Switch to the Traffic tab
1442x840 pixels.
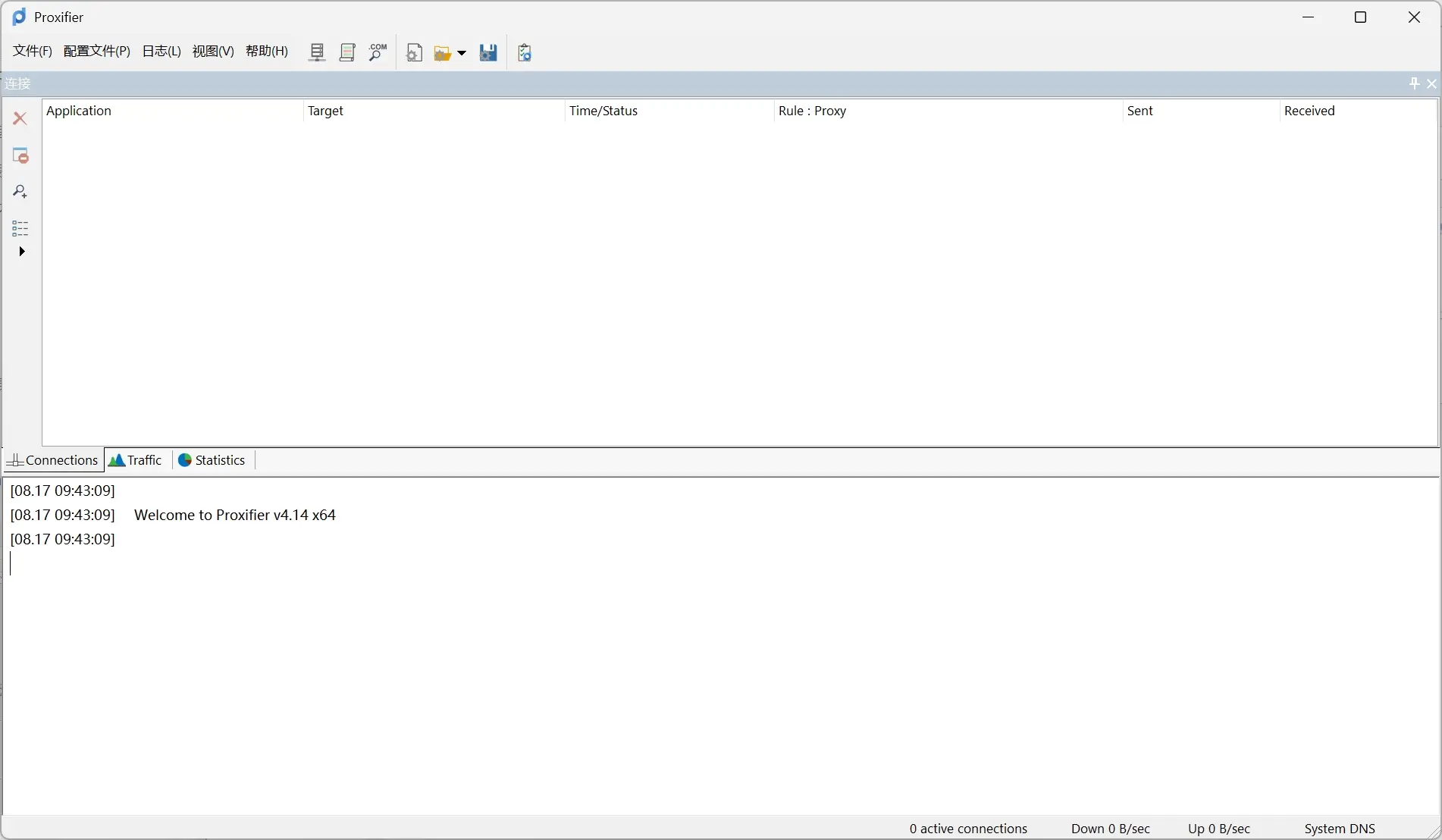pos(136,460)
